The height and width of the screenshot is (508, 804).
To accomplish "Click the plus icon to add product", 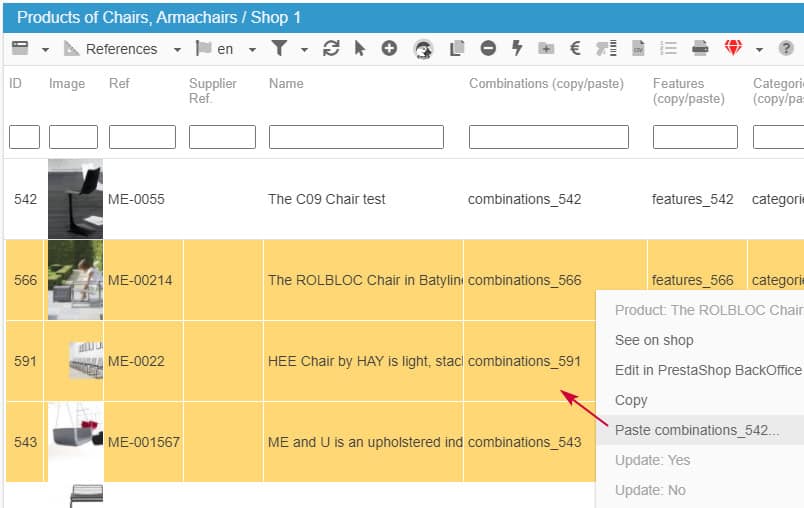I will tap(389, 48).
